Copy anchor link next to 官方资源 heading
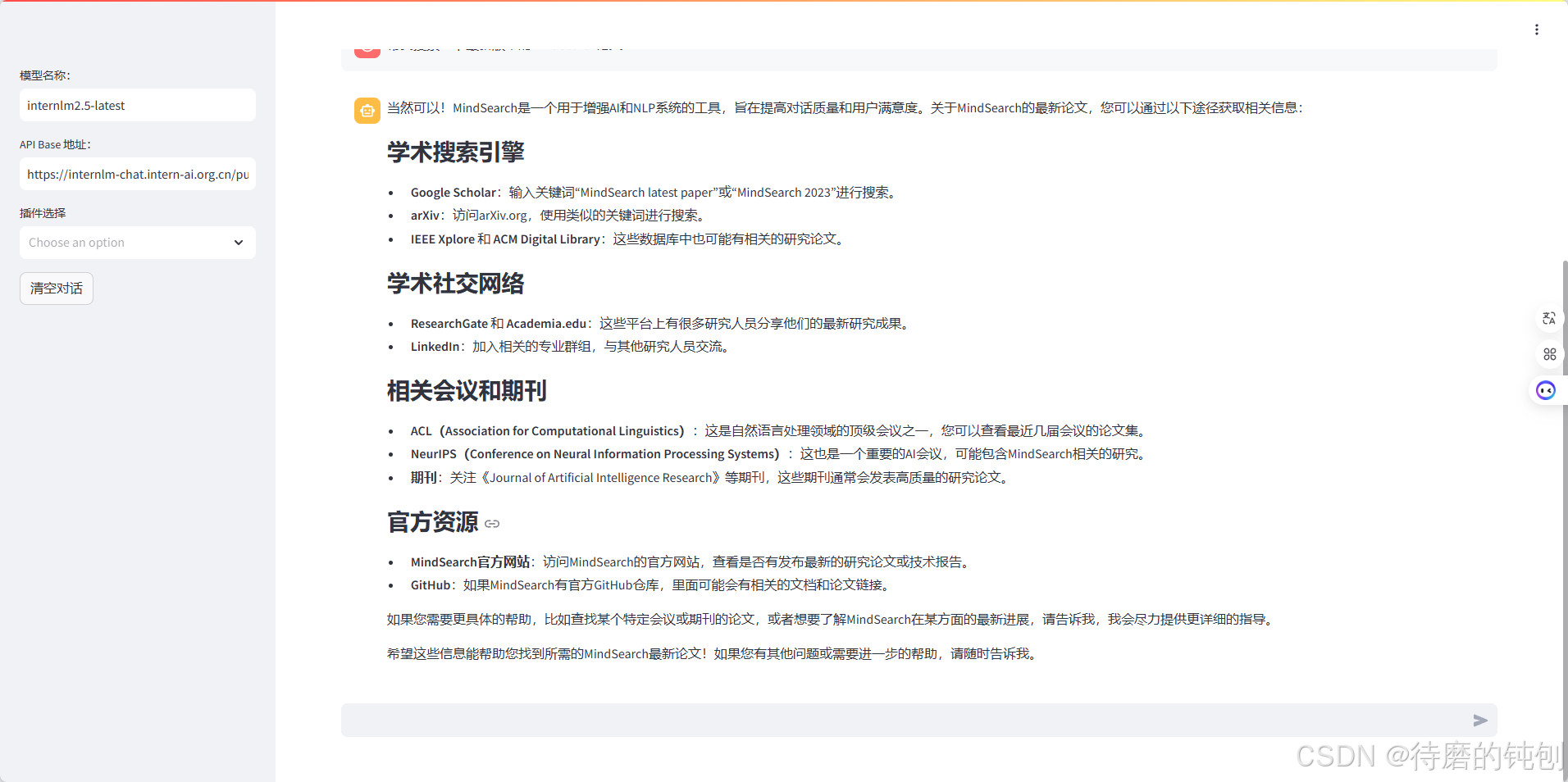This screenshot has height=782, width=1568. point(492,524)
